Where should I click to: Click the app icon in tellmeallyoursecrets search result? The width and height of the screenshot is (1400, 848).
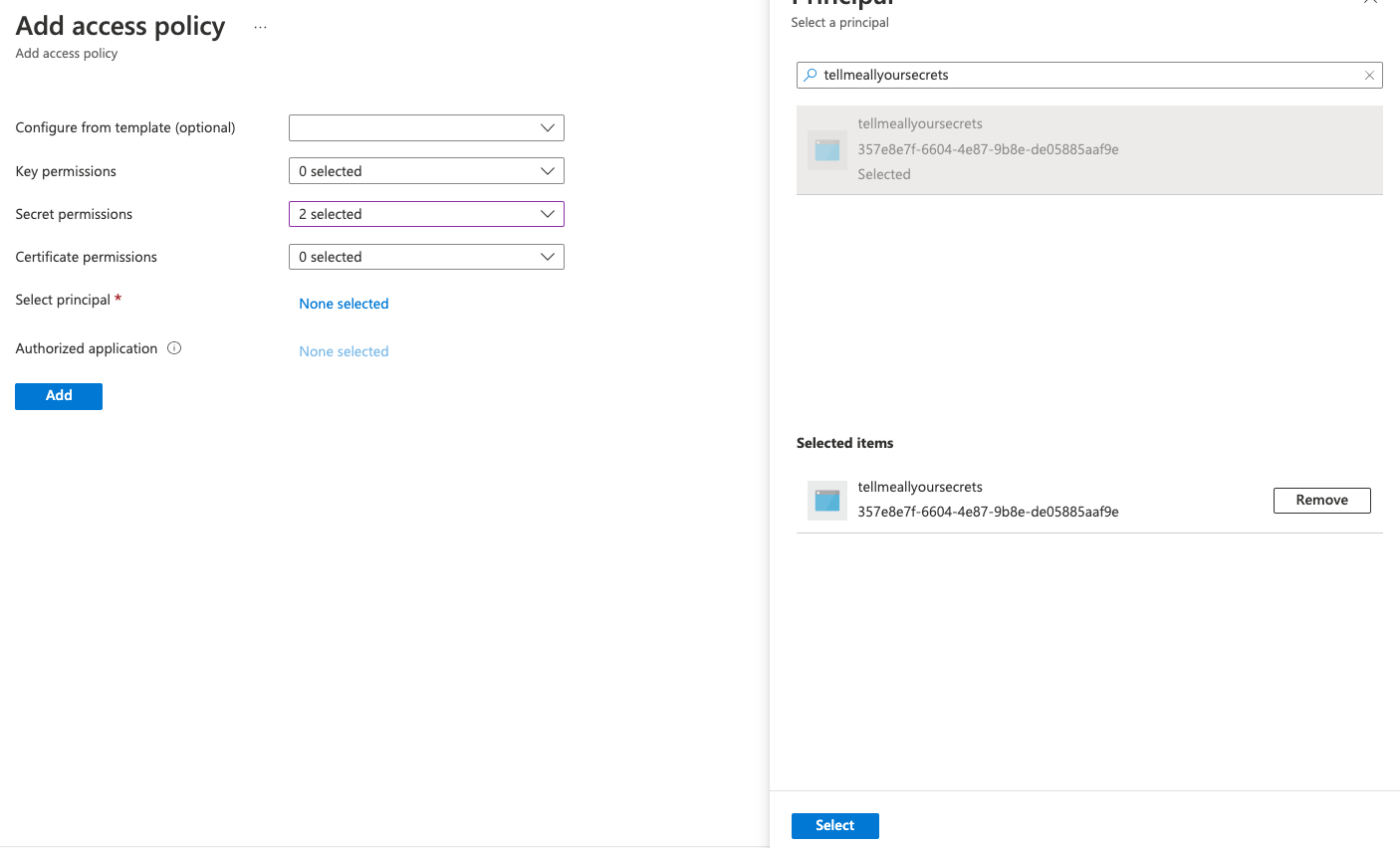click(827, 150)
